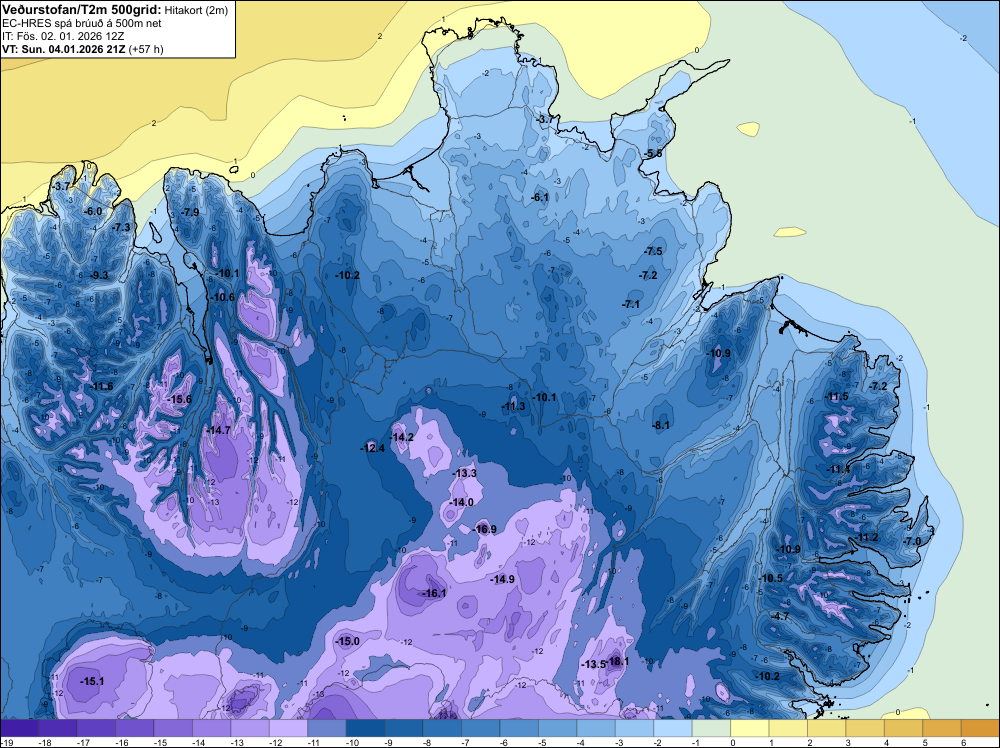Select the -13.5 temperature label
The image size is (1000, 748).
pos(593,664)
